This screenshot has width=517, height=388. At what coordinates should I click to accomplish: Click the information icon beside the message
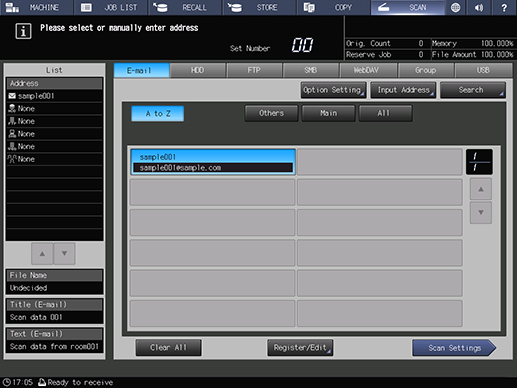click(x=23, y=31)
